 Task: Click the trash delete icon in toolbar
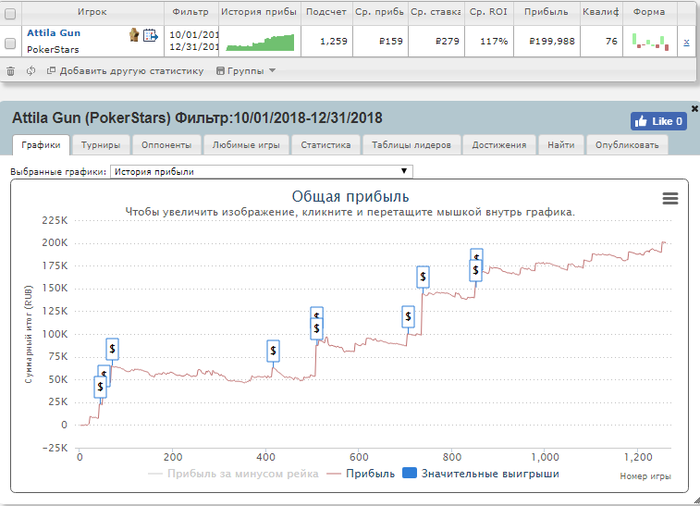[11, 71]
